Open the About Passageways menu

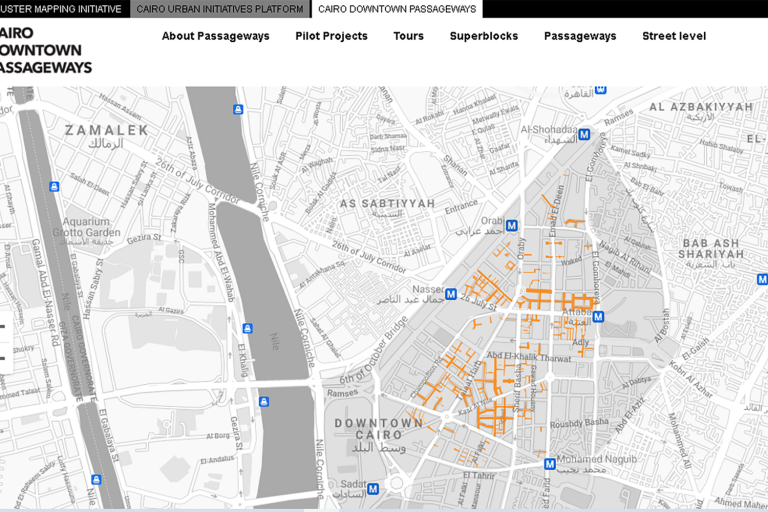[x=215, y=36]
